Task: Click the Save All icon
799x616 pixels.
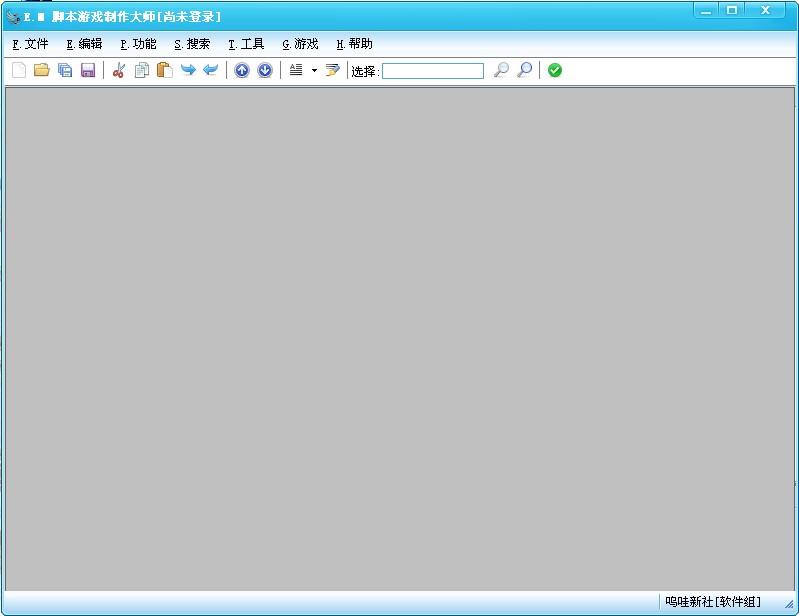Action: [65, 70]
